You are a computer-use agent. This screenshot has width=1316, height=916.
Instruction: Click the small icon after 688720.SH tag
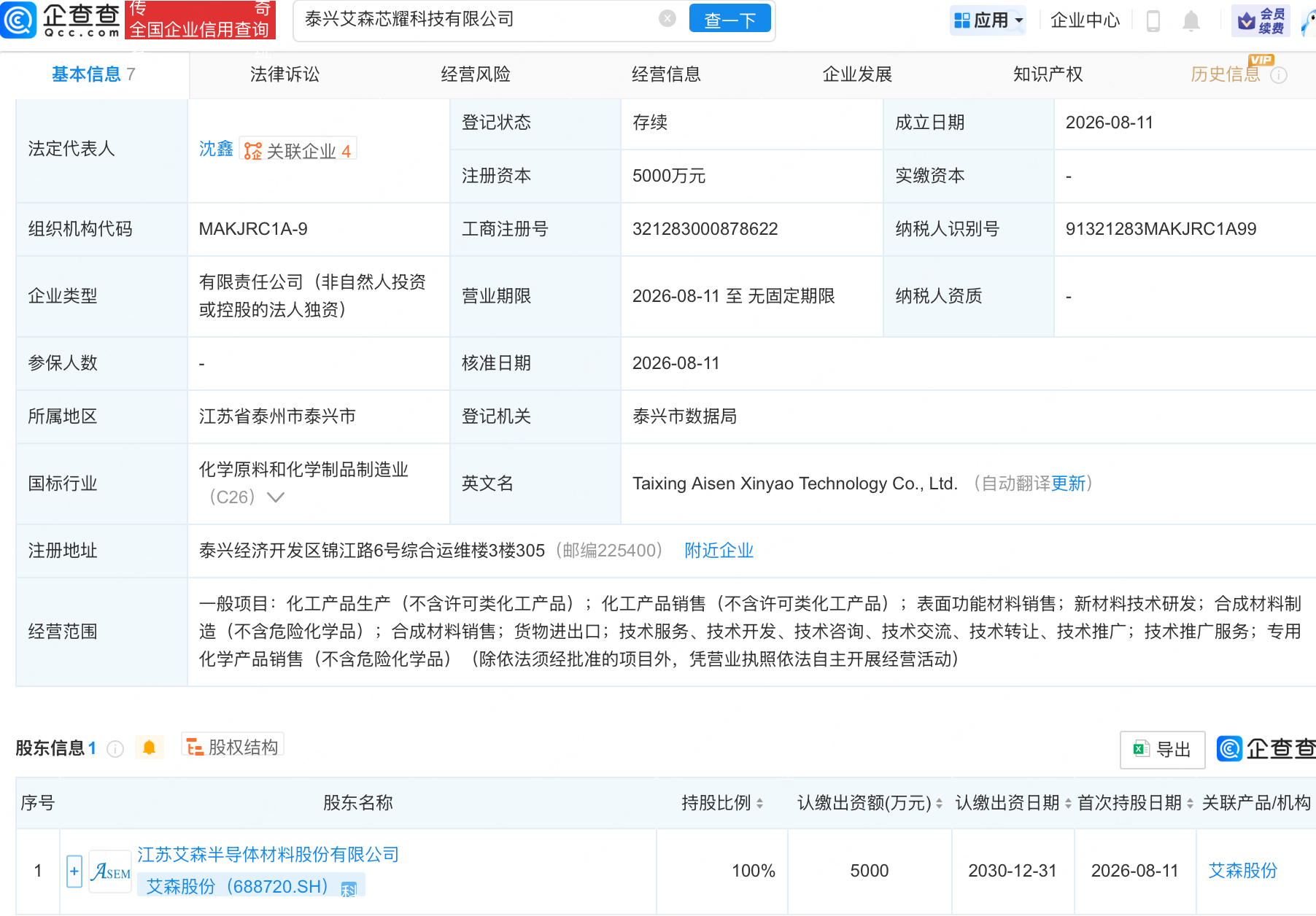click(349, 889)
